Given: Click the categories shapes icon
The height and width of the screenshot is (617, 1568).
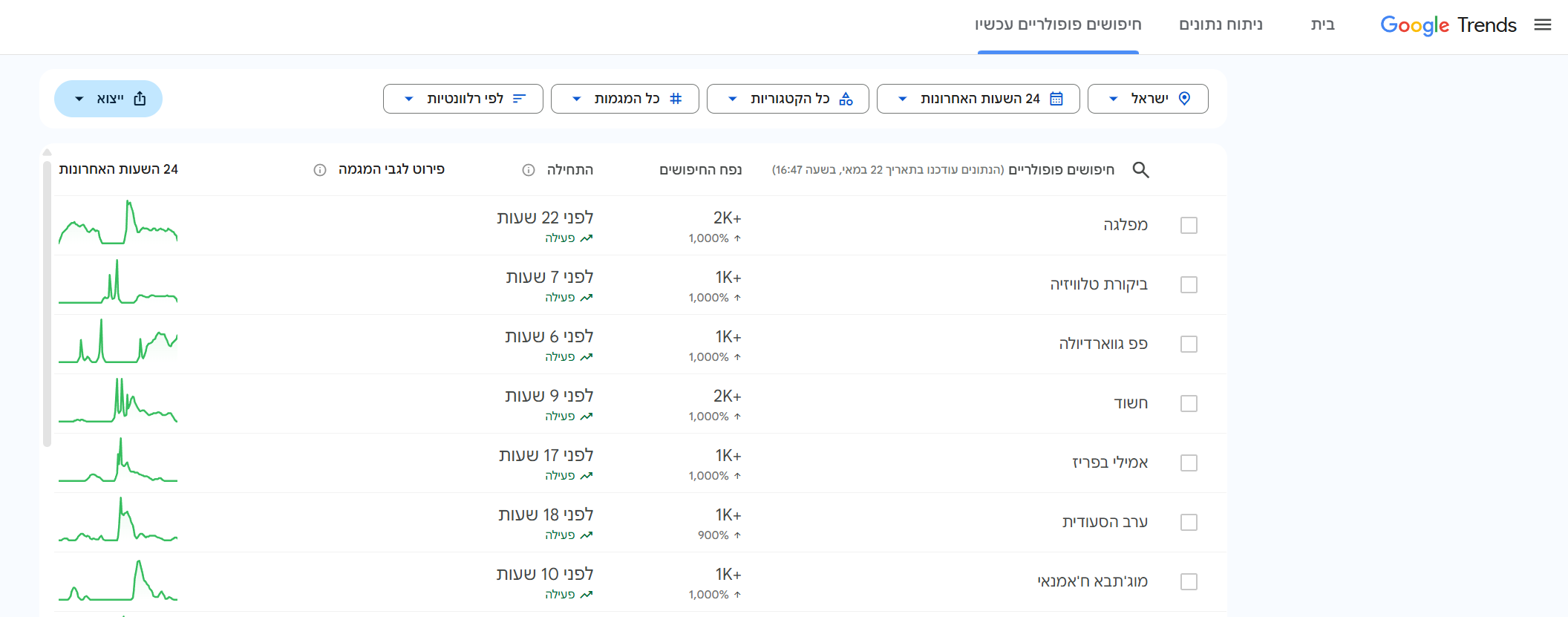Looking at the screenshot, I should (846, 99).
